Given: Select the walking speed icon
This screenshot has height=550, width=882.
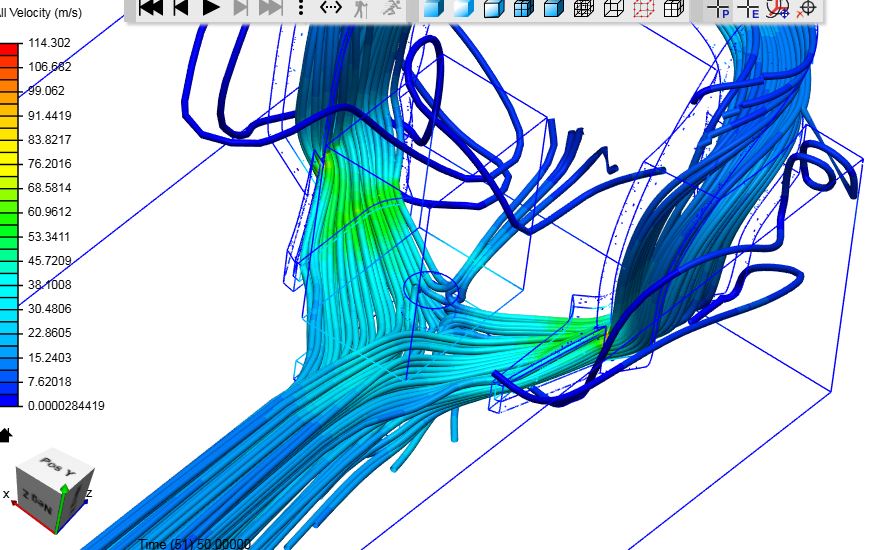Looking at the screenshot, I should coord(361,8).
